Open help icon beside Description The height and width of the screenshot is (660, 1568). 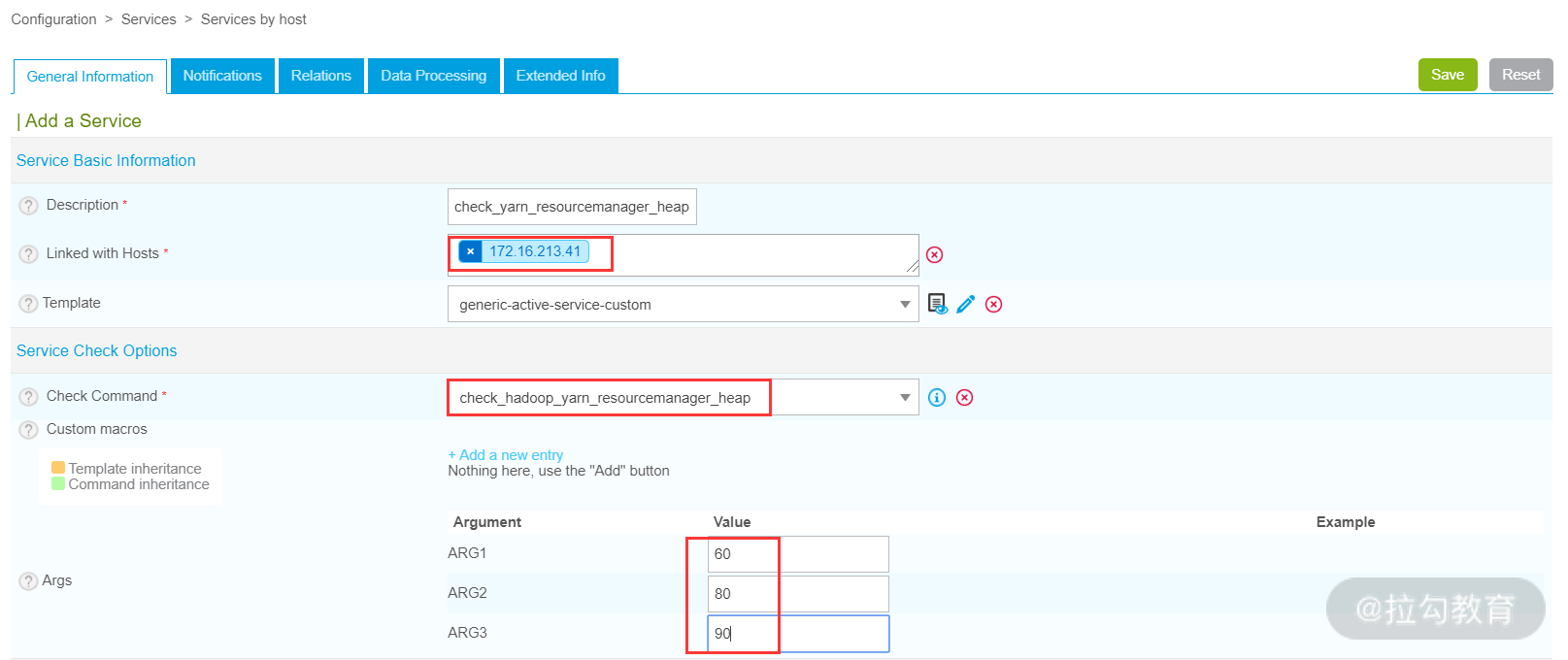pos(29,206)
